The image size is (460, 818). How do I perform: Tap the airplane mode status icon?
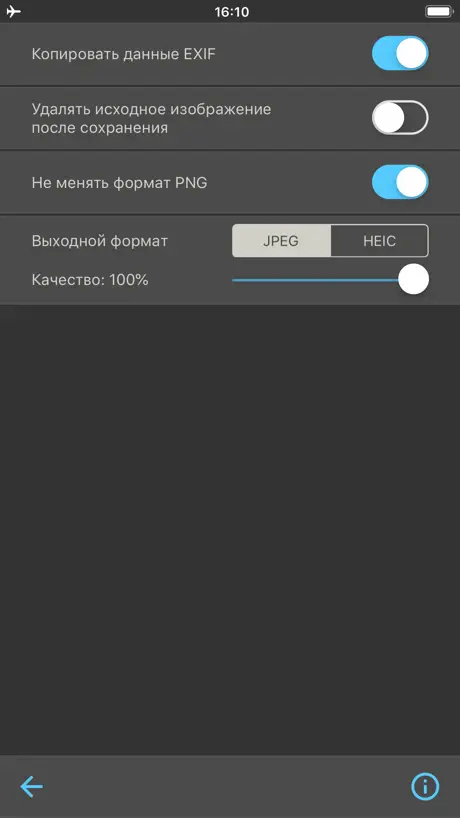14,11
